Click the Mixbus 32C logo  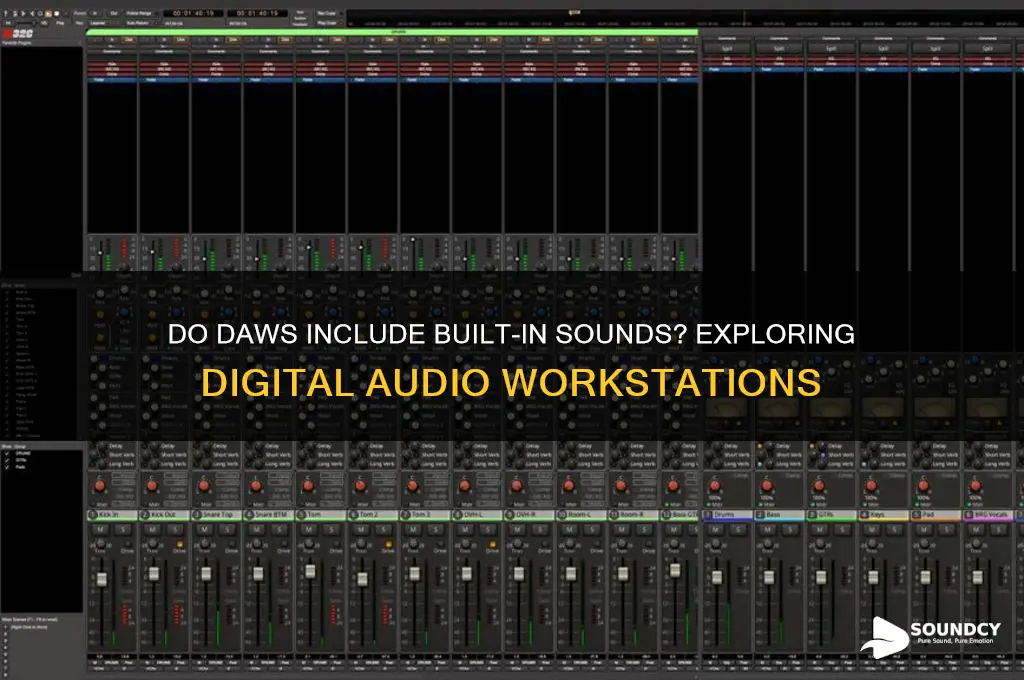tap(17, 34)
